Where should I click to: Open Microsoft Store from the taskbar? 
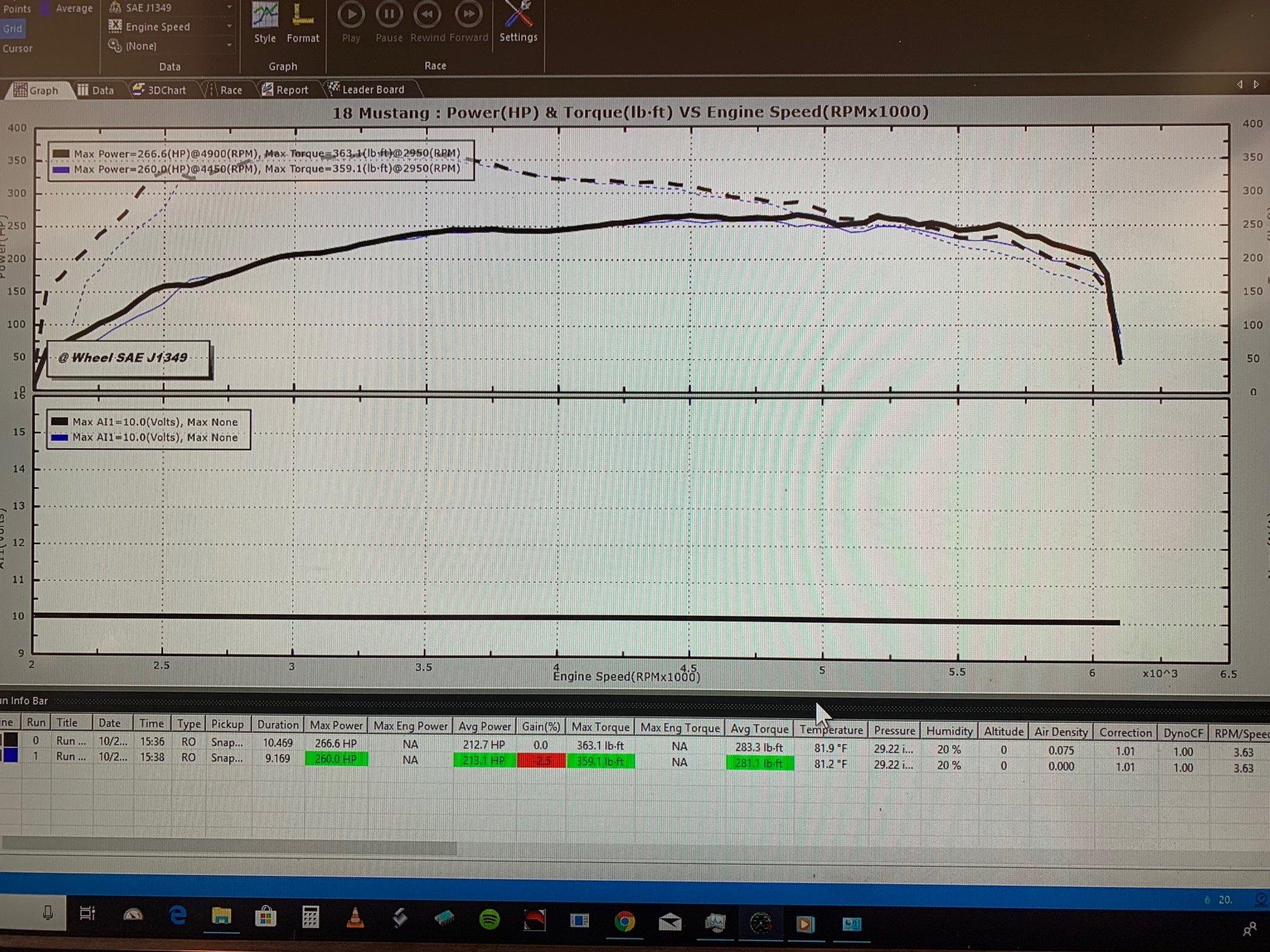click(265, 916)
